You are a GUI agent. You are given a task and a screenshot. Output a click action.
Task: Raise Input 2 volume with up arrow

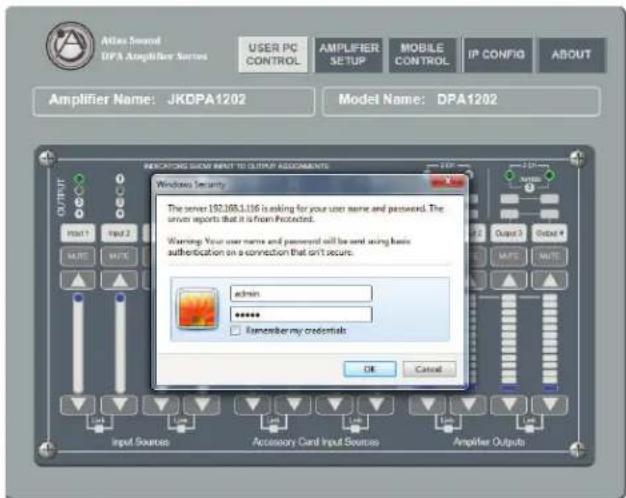pos(119,280)
